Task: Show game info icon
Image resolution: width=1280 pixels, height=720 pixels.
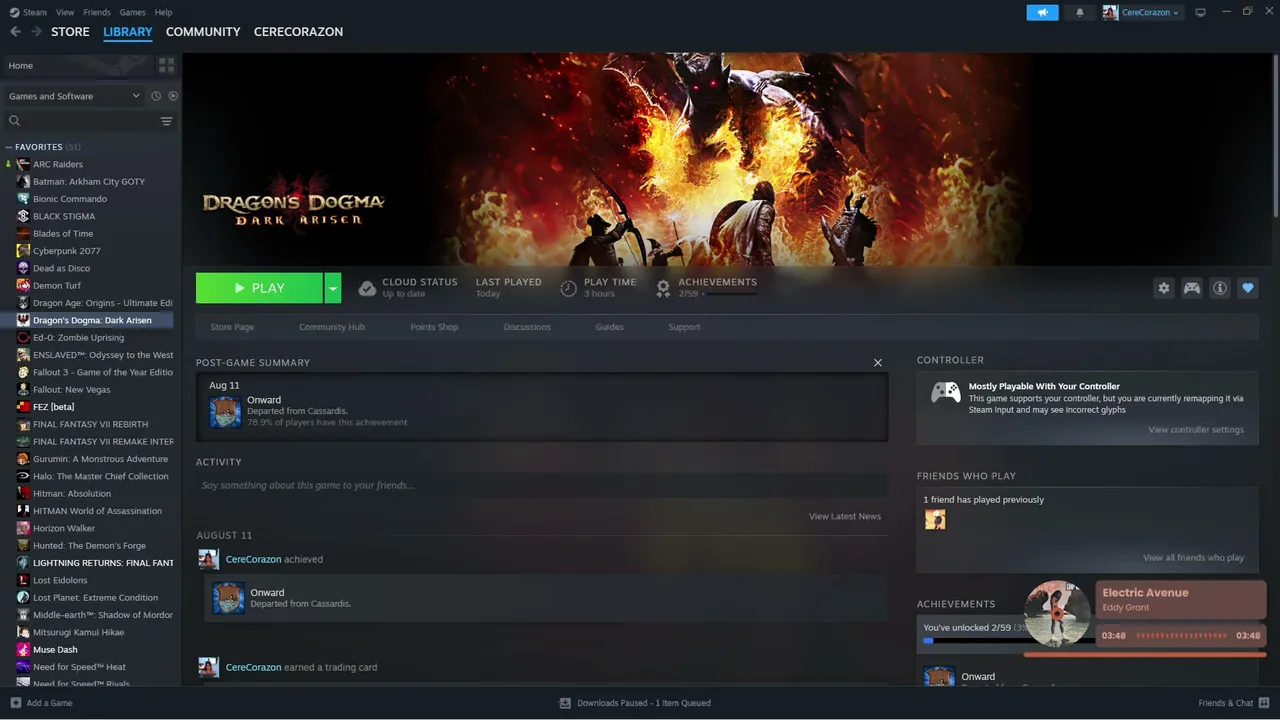Action: [x=1220, y=288]
